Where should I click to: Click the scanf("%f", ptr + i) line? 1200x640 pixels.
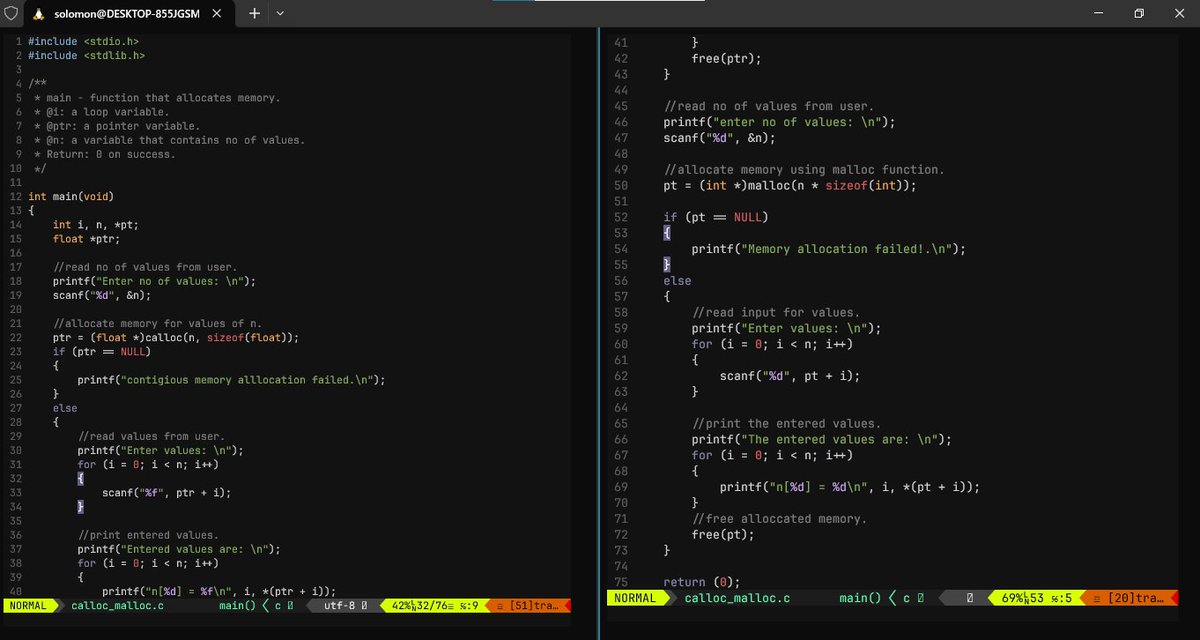pos(166,493)
